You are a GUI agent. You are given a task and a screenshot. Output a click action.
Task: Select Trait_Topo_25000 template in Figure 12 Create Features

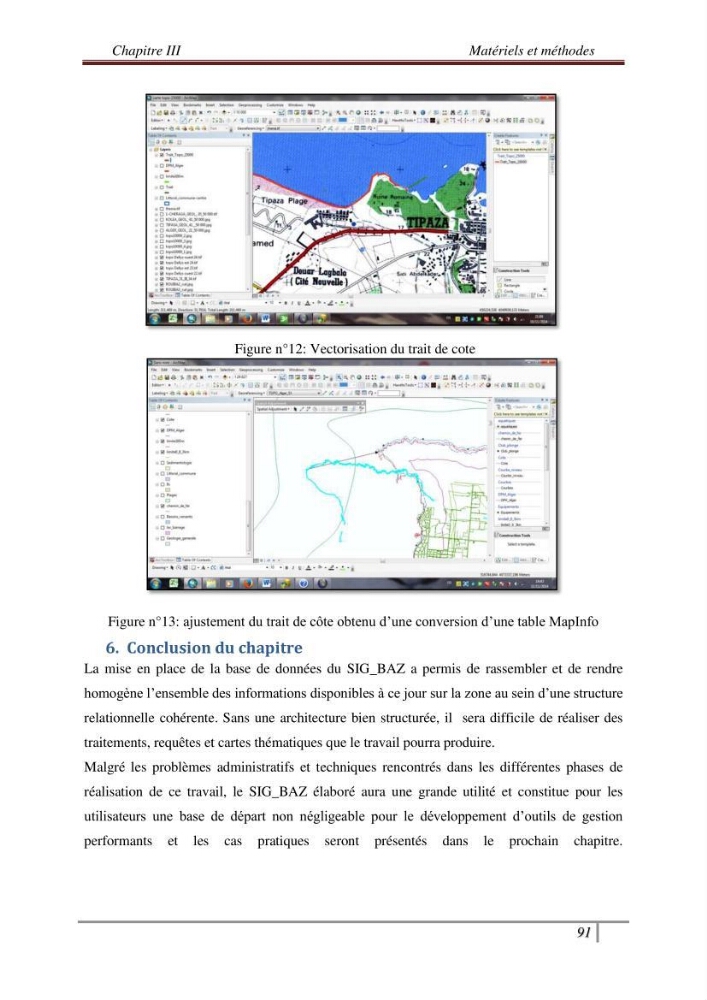click(511, 162)
